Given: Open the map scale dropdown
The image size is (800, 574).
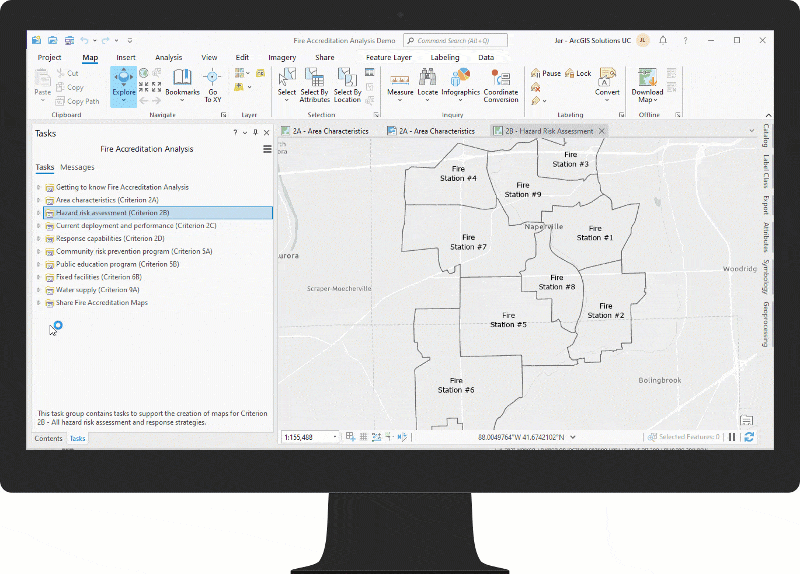Looking at the screenshot, I should 335,437.
